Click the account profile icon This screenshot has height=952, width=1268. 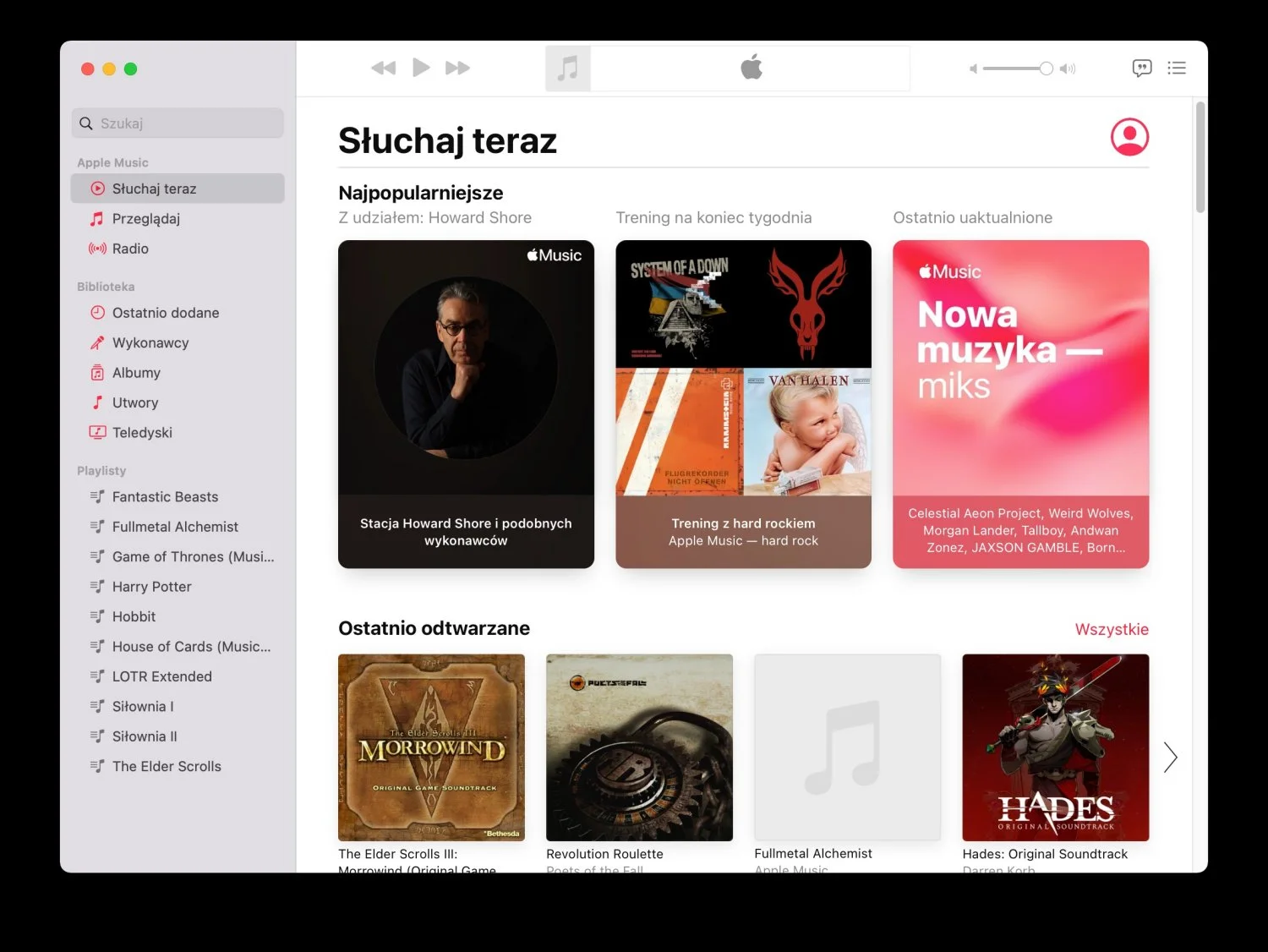click(1129, 137)
